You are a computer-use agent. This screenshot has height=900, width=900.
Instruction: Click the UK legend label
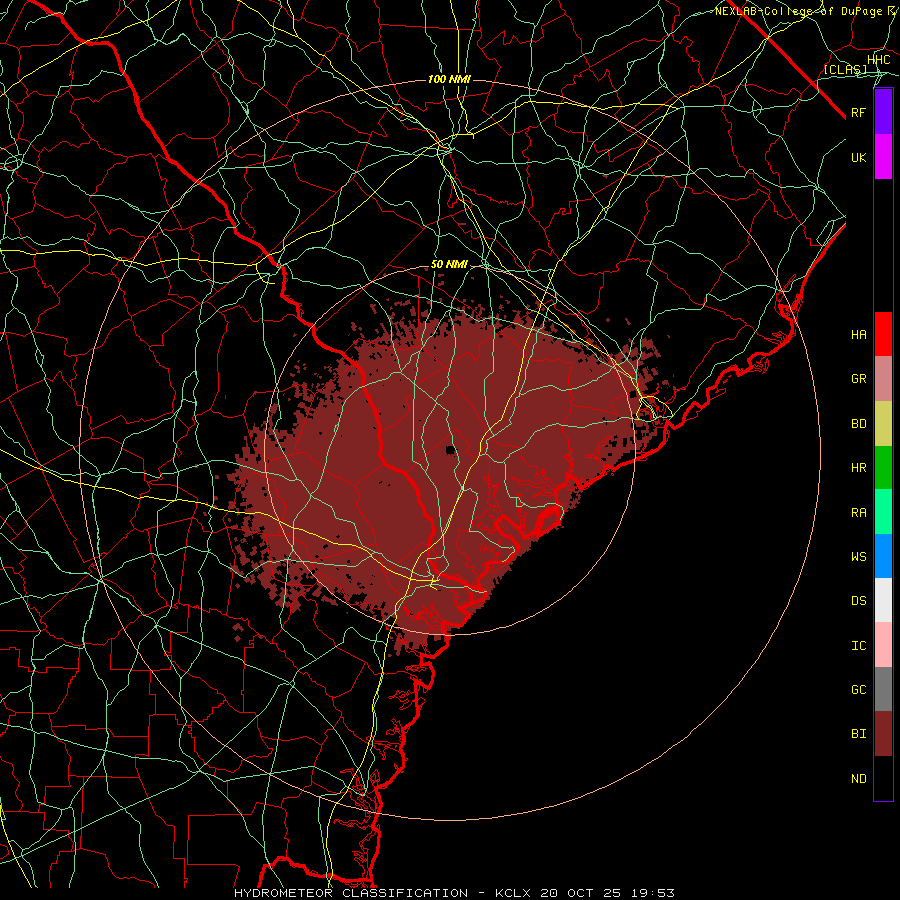859,158
